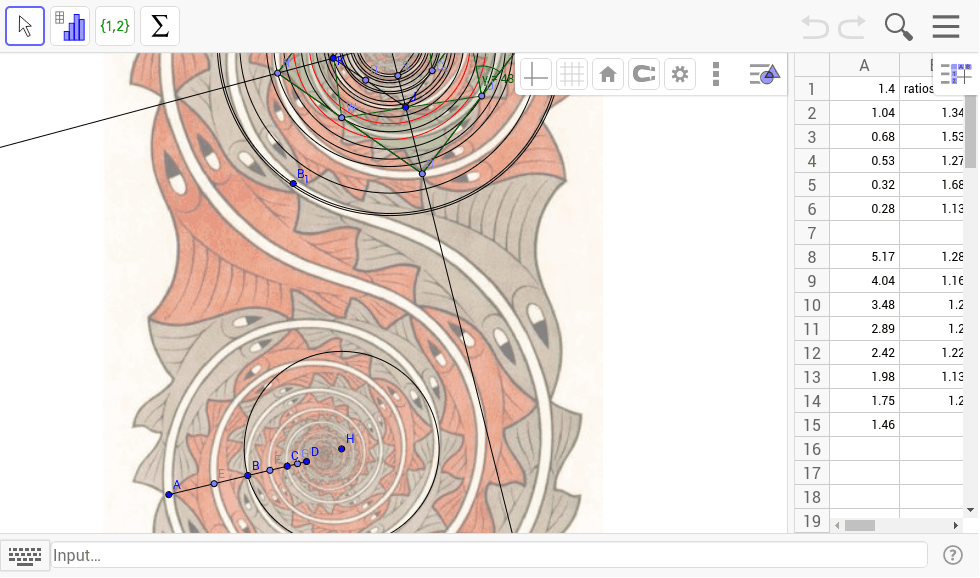Open the three-dot more options menu
This screenshot has height=578, width=980.
pyautogui.click(x=716, y=74)
